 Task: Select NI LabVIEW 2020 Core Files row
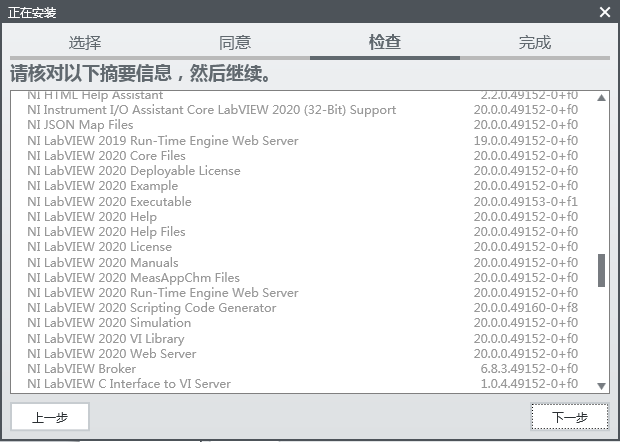coord(107,156)
